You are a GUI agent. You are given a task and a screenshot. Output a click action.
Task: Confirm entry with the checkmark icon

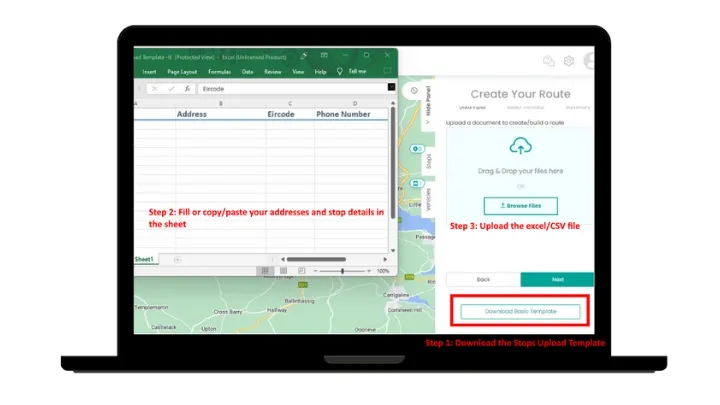(171, 89)
